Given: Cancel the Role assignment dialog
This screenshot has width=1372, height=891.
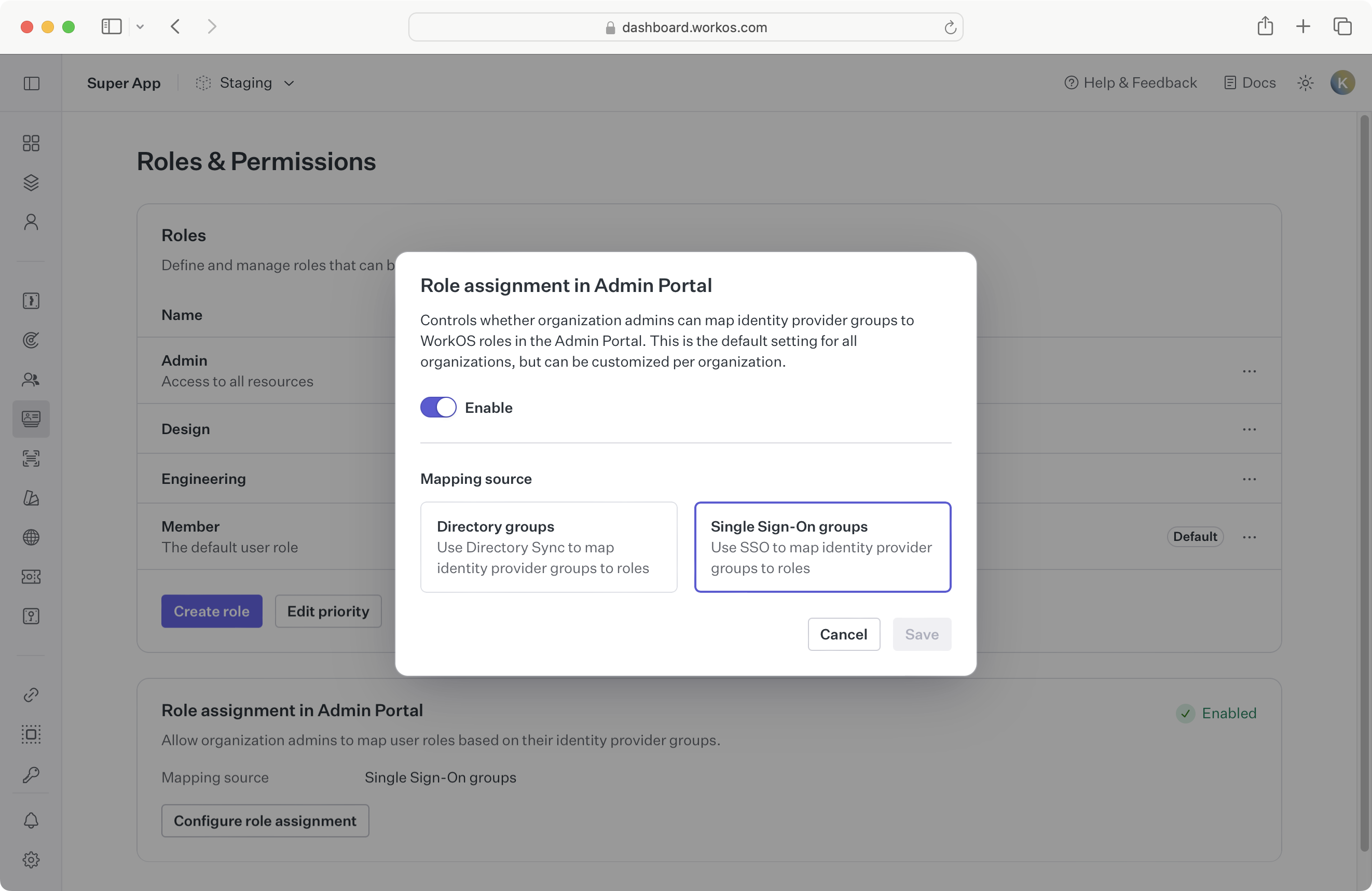Looking at the screenshot, I should (843, 634).
